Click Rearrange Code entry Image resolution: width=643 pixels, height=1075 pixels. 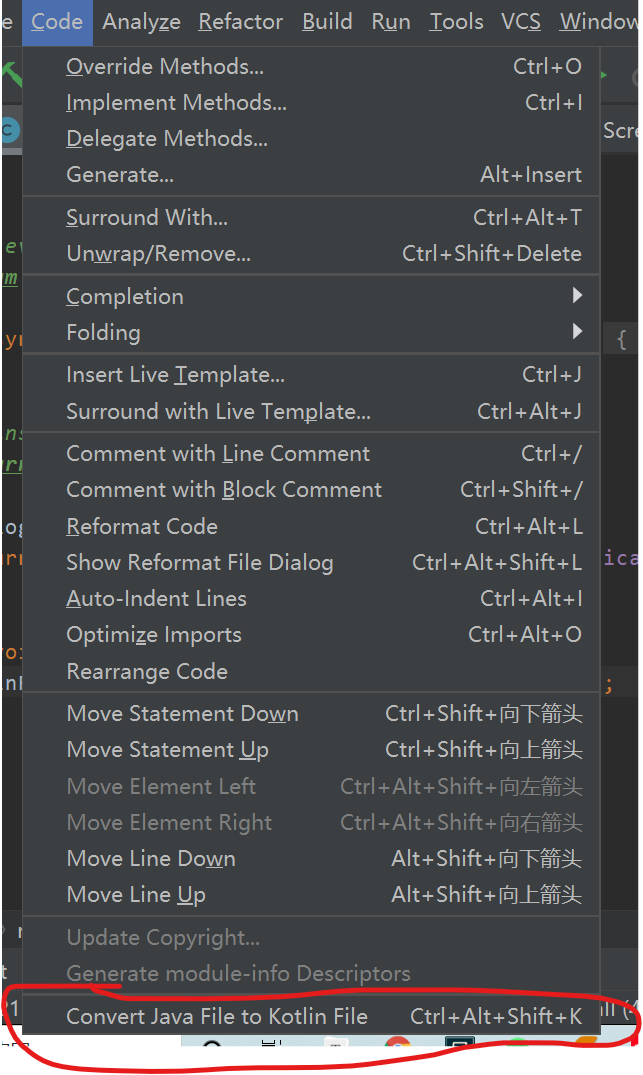pos(147,672)
